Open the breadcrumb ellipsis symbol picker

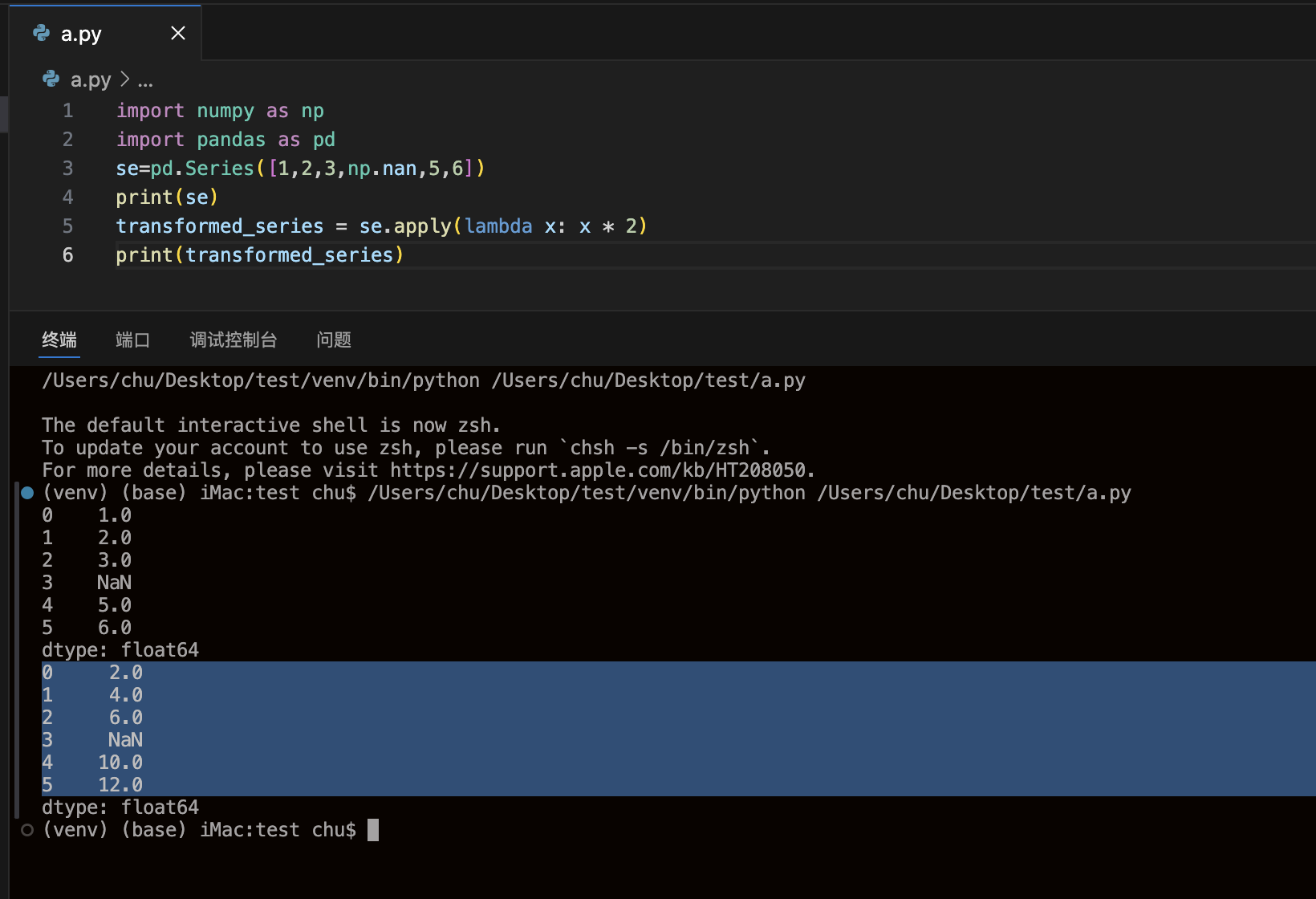[145, 80]
